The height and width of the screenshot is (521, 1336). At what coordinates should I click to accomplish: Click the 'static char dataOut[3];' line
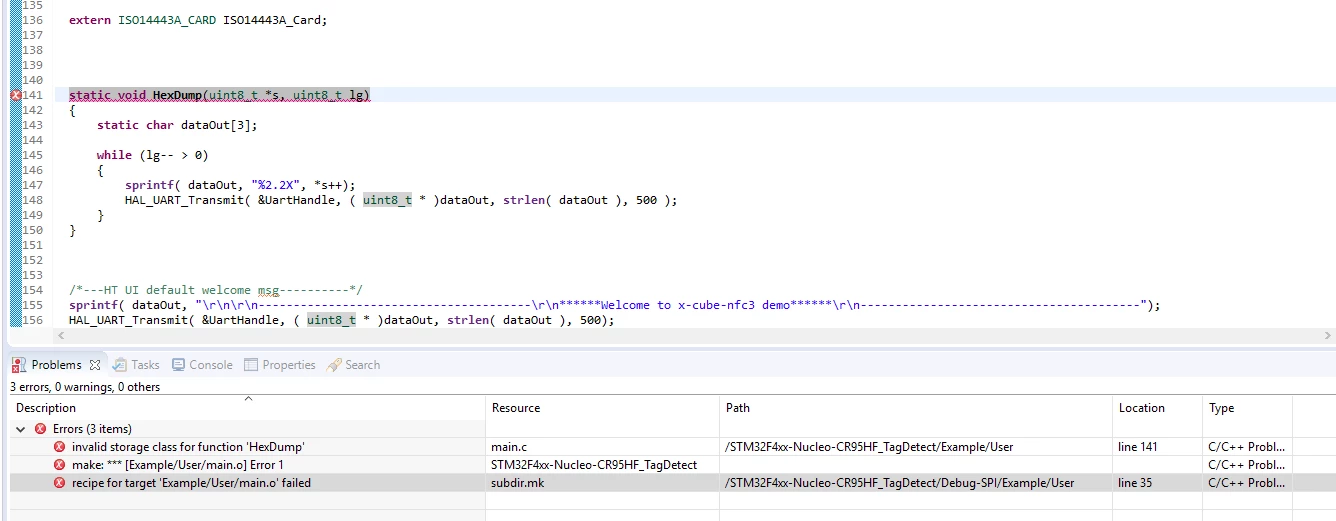click(x=177, y=125)
